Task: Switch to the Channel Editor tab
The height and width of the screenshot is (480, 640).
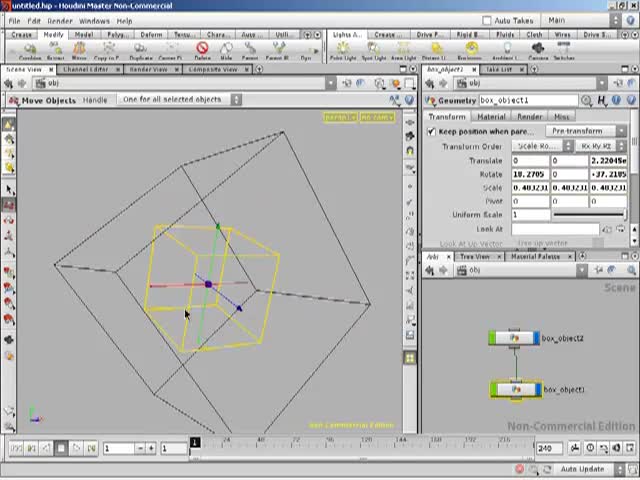Action: tap(86, 69)
